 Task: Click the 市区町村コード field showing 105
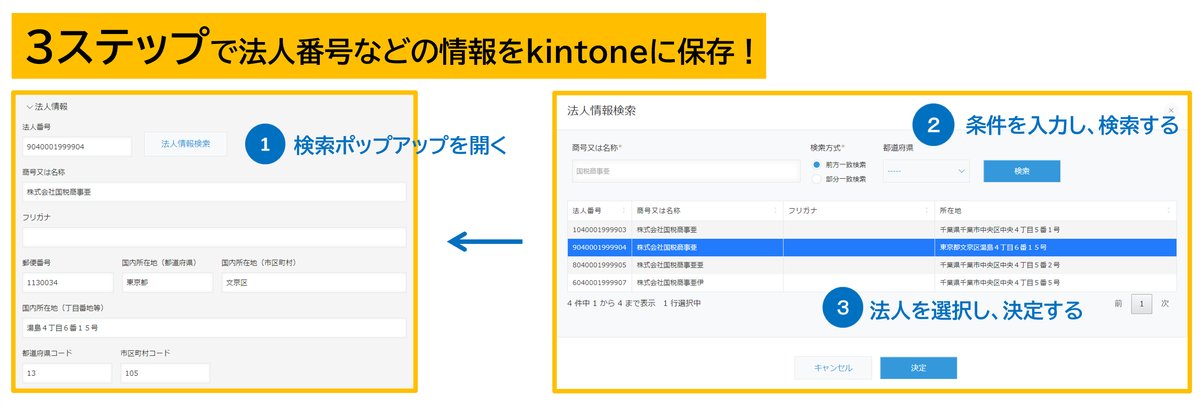click(165, 373)
